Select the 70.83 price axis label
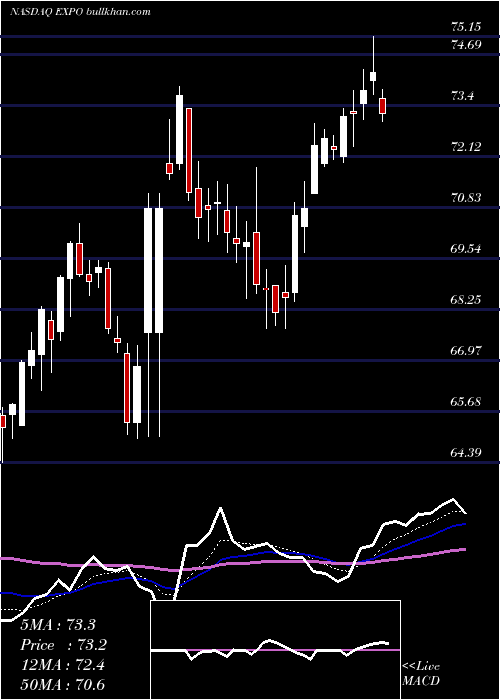The height and width of the screenshot is (700, 500). (466, 197)
